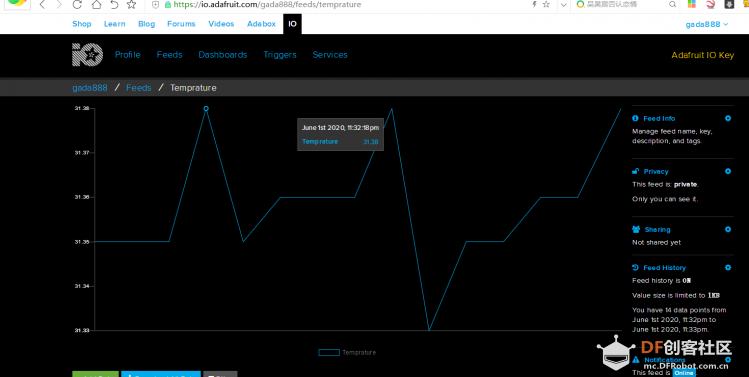Click Feeds in the breadcrumb
This screenshot has width=749, height=377.
click(139, 88)
